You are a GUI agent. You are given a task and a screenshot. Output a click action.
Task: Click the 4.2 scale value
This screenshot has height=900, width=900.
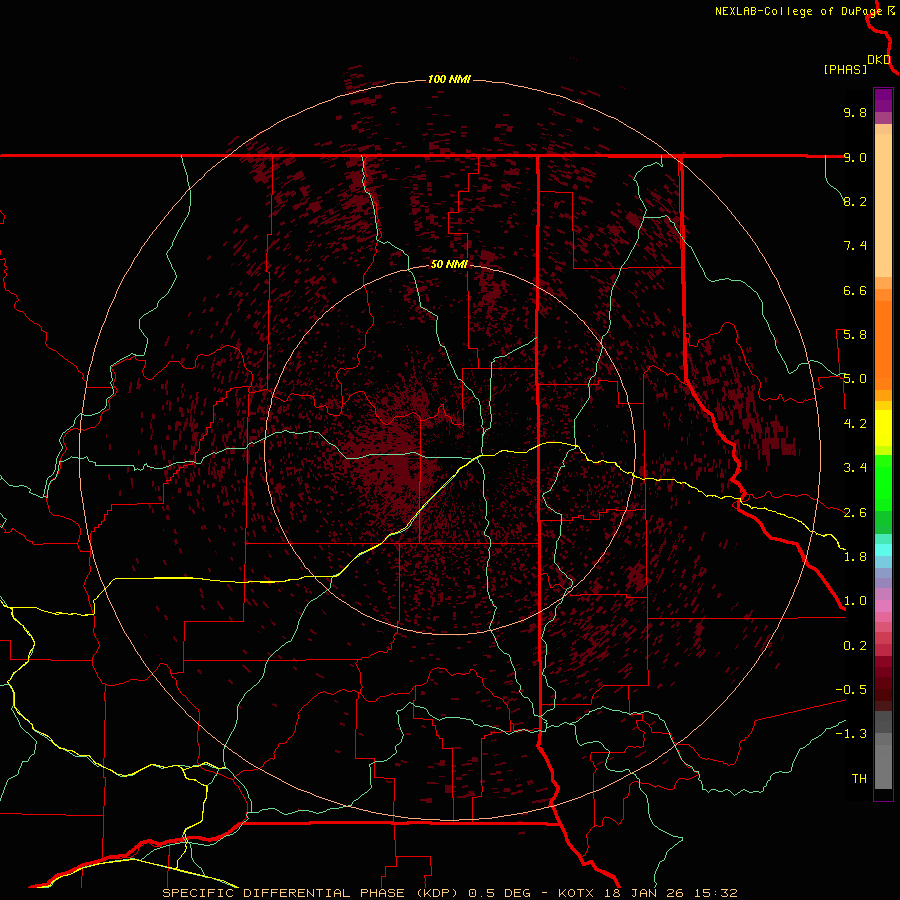pos(855,424)
